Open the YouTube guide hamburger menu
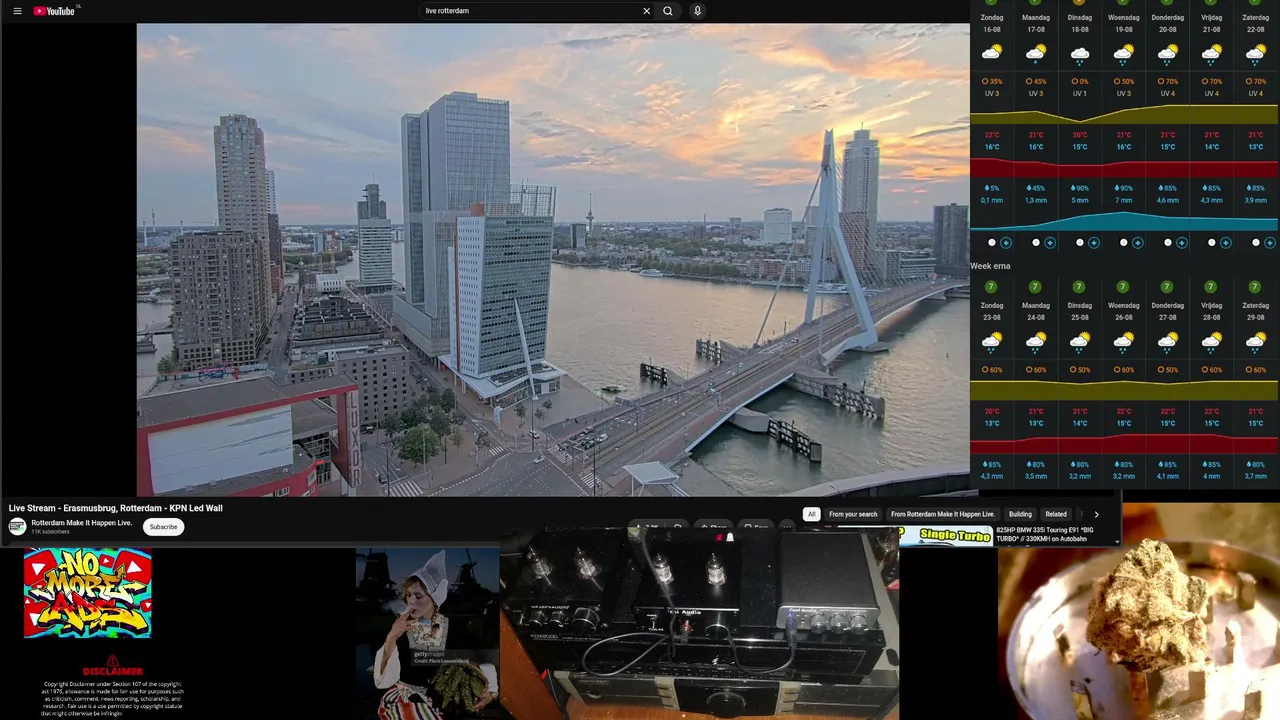This screenshot has height=720, width=1280. (x=17, y=11)
